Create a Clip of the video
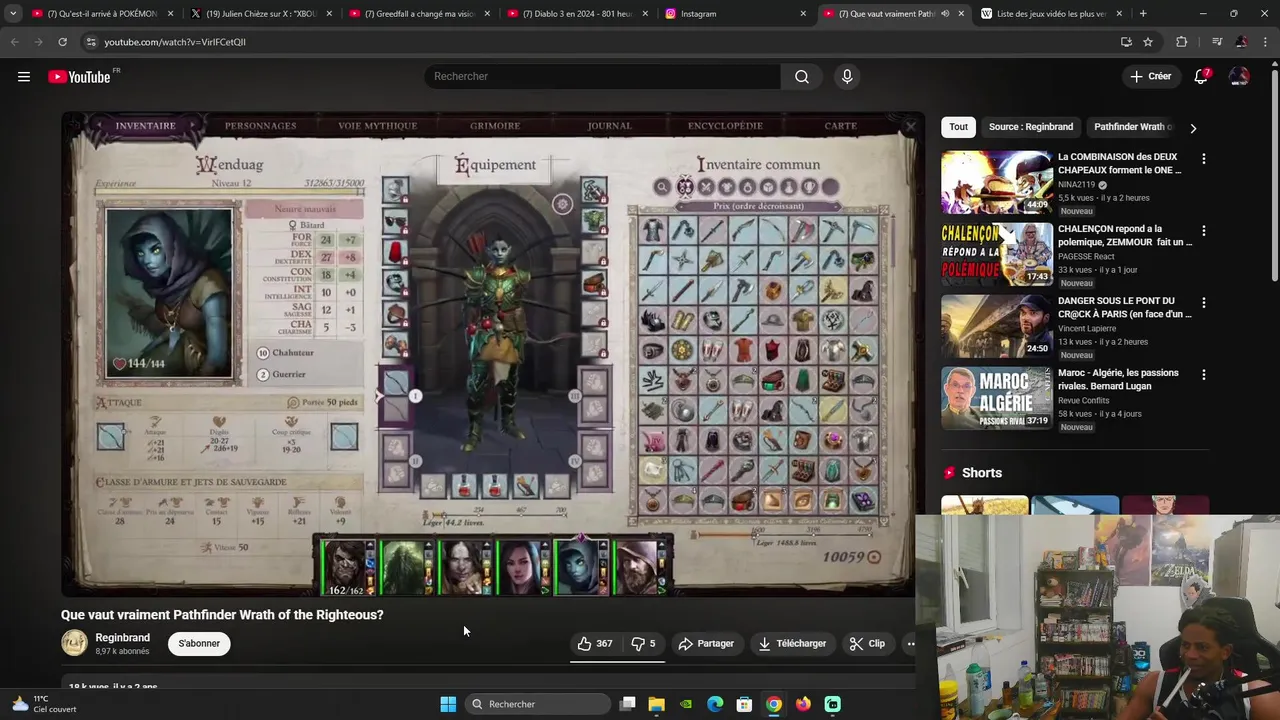 (x=867, y=644)
